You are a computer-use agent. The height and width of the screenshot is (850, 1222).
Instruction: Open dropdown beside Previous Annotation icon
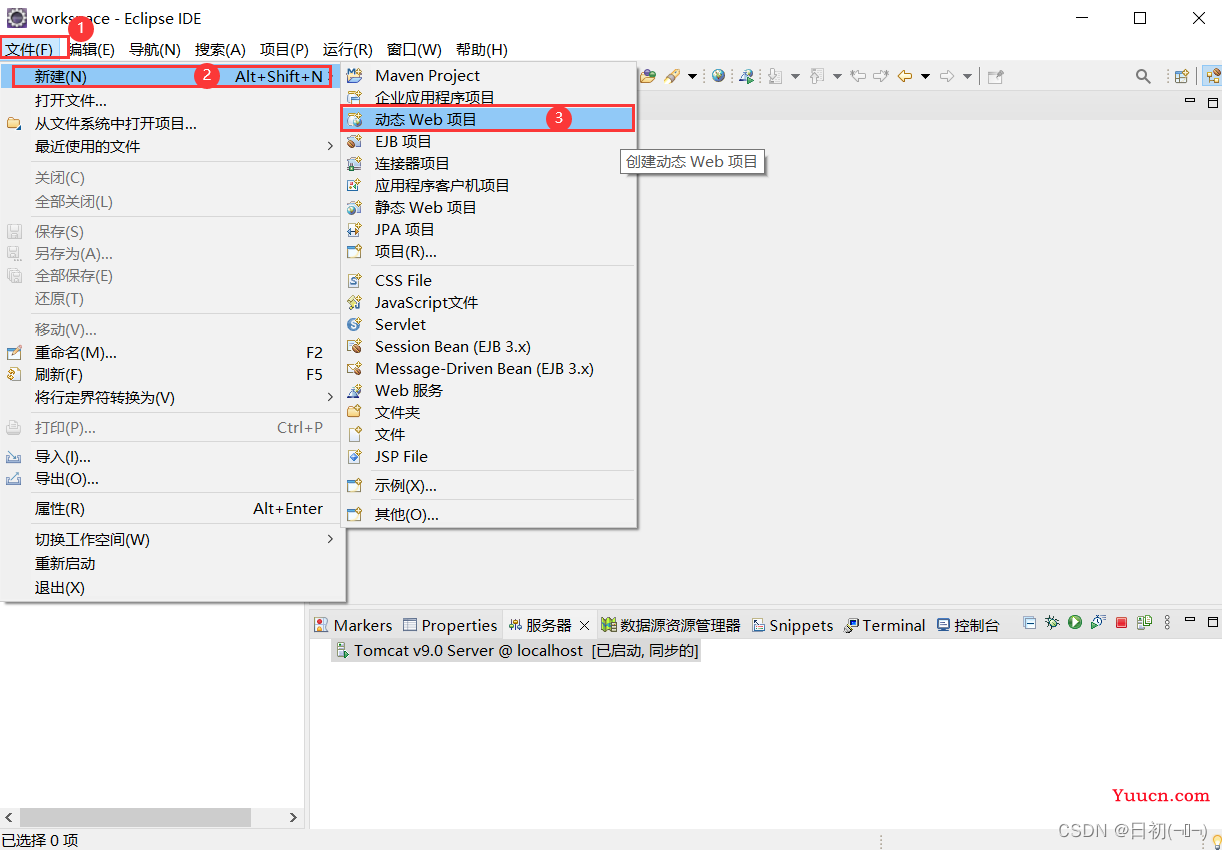(837, 76)
